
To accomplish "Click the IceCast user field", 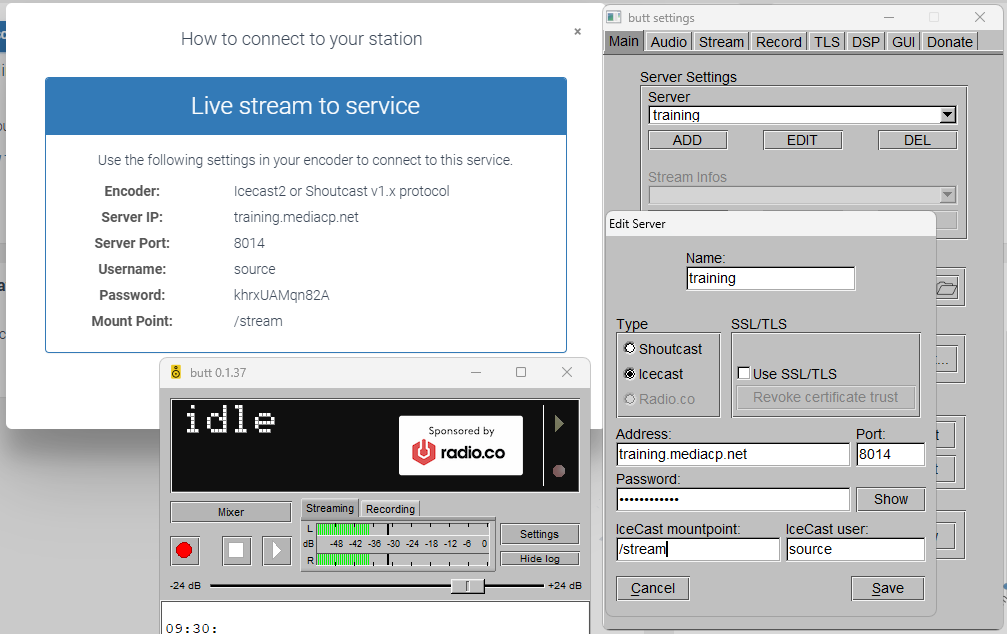I will [855, 549].
